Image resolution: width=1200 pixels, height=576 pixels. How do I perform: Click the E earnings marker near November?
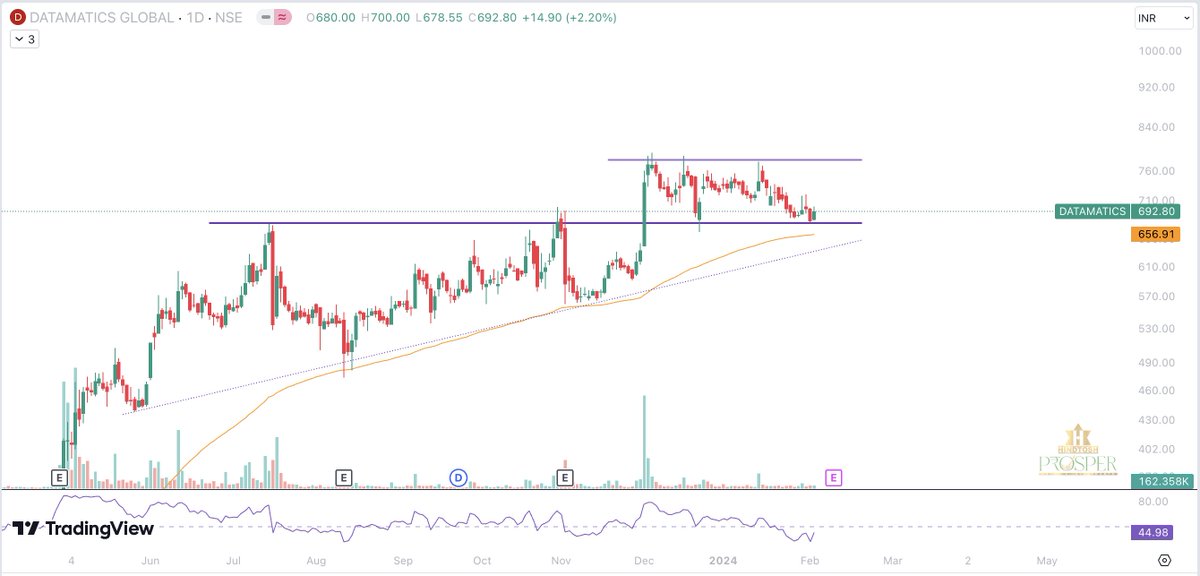point(566,478)
